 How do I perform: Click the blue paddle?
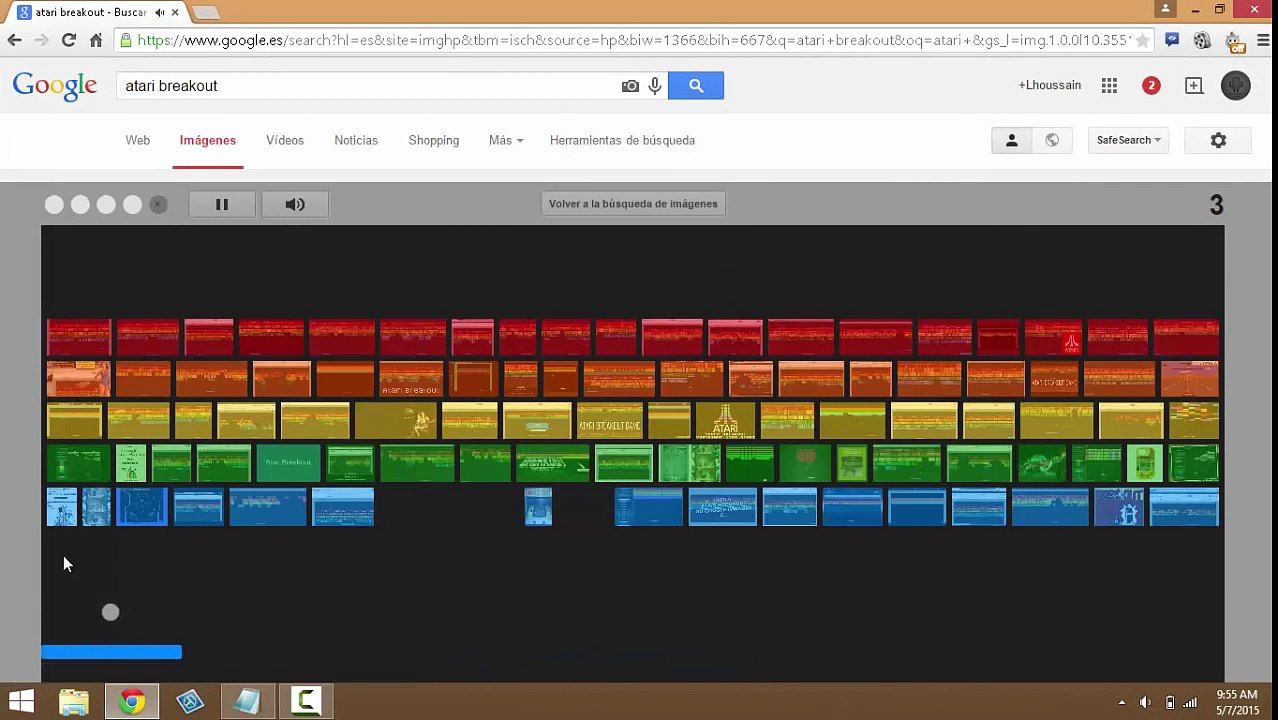tap(111, 652)
